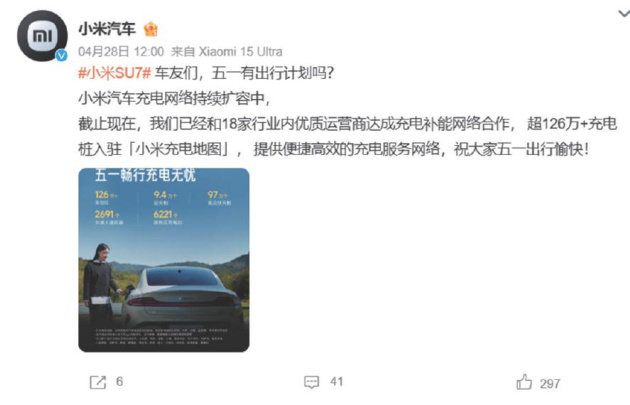
Task: Open comments via the speech bubble icon
Action: 311,382
